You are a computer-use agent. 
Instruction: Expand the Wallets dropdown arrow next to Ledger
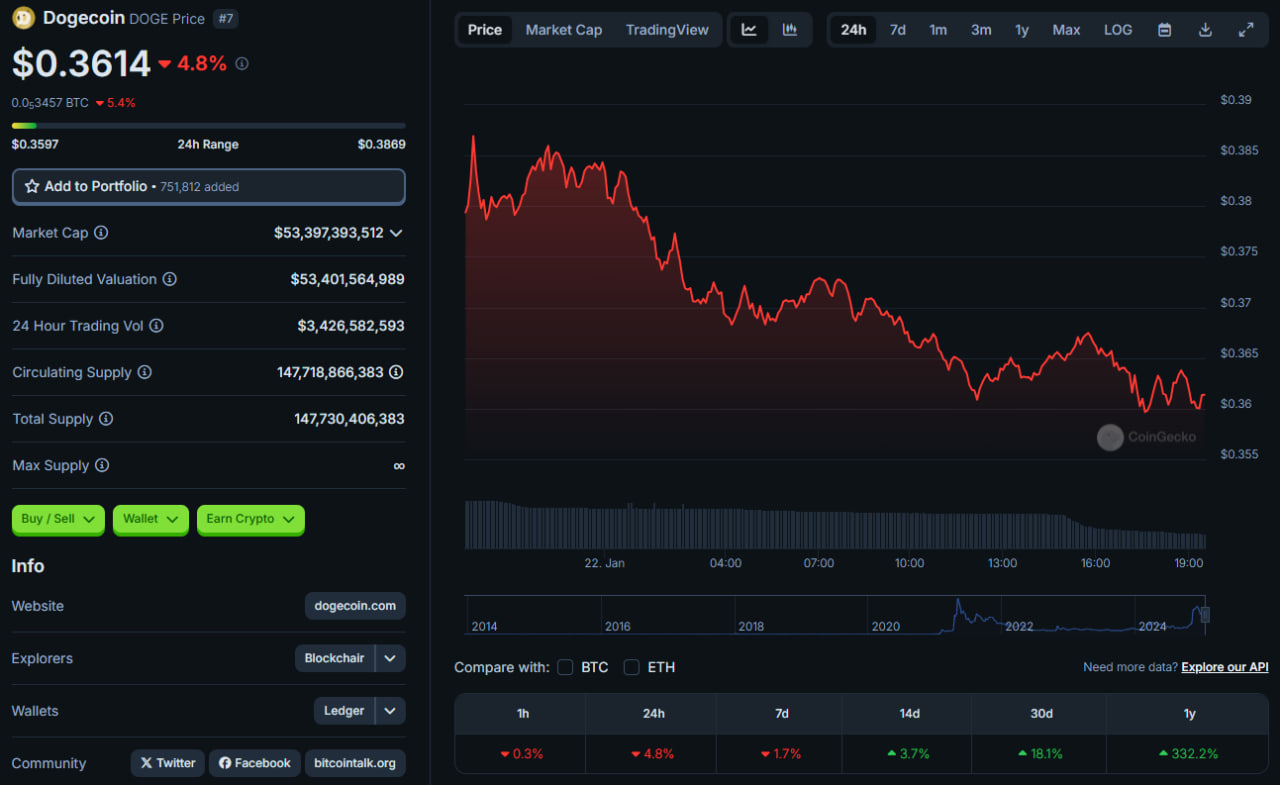pyautogui.click(x=391, y=711)
